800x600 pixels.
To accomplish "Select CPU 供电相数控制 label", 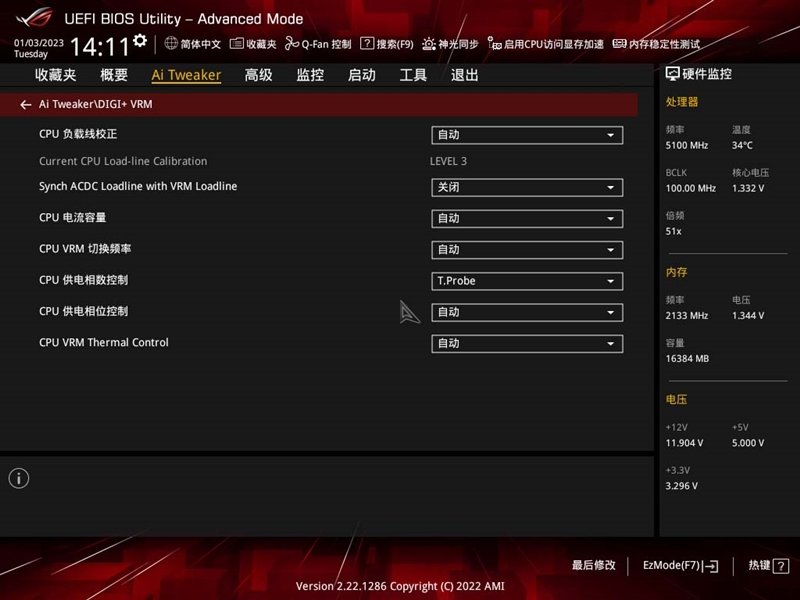I will (84, 280).
